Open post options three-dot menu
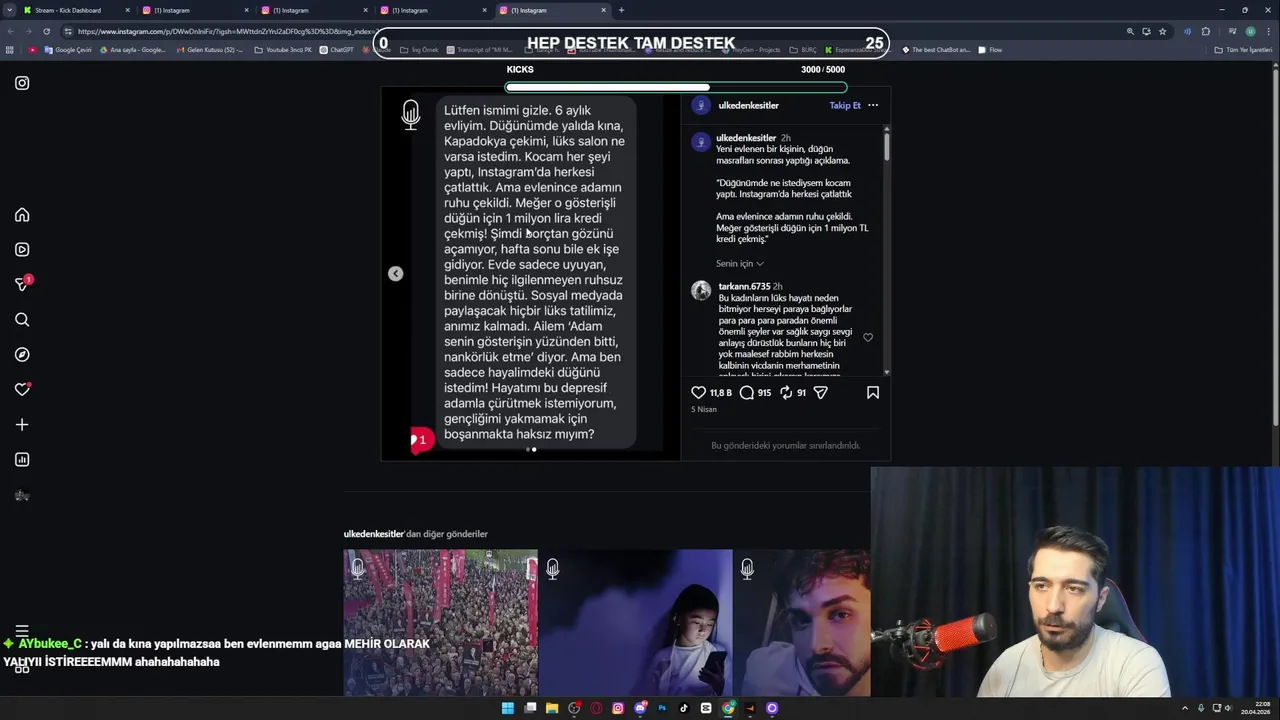1280x720 pixels. [873, 105]
